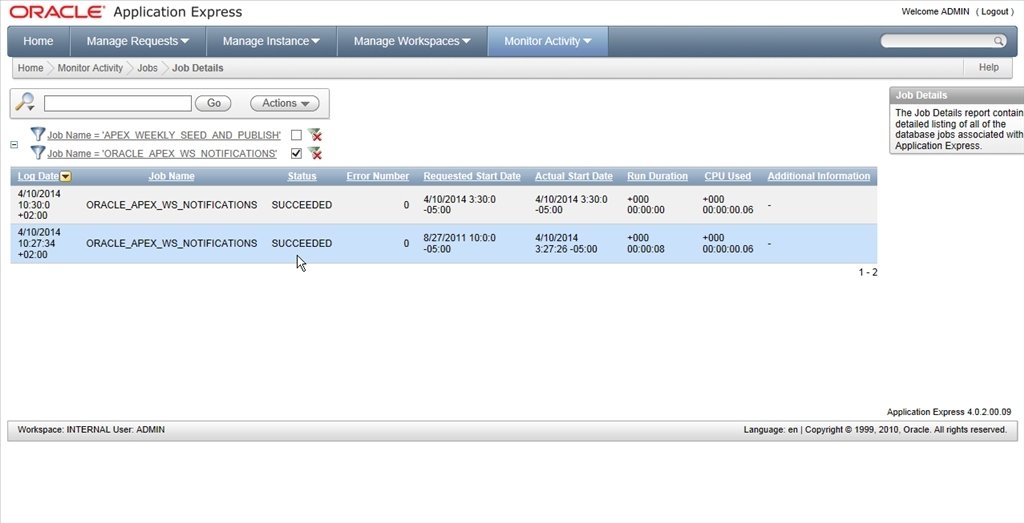Click log date 4/10/2014 10:27:34 cell

coord(39,244)
